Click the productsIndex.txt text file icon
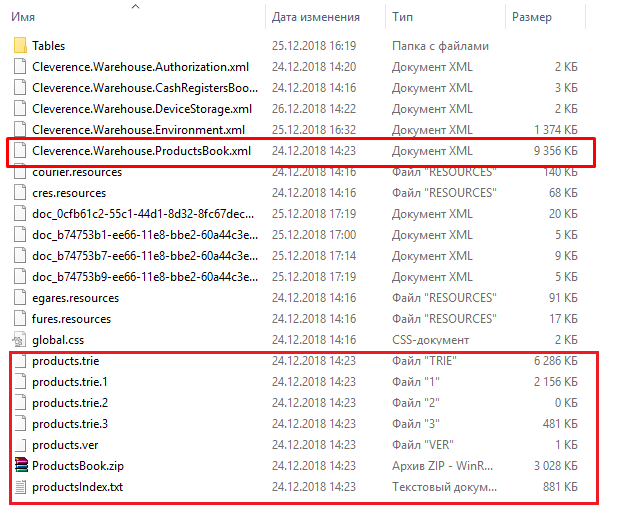Screen dimensions: 628x515 20,487
